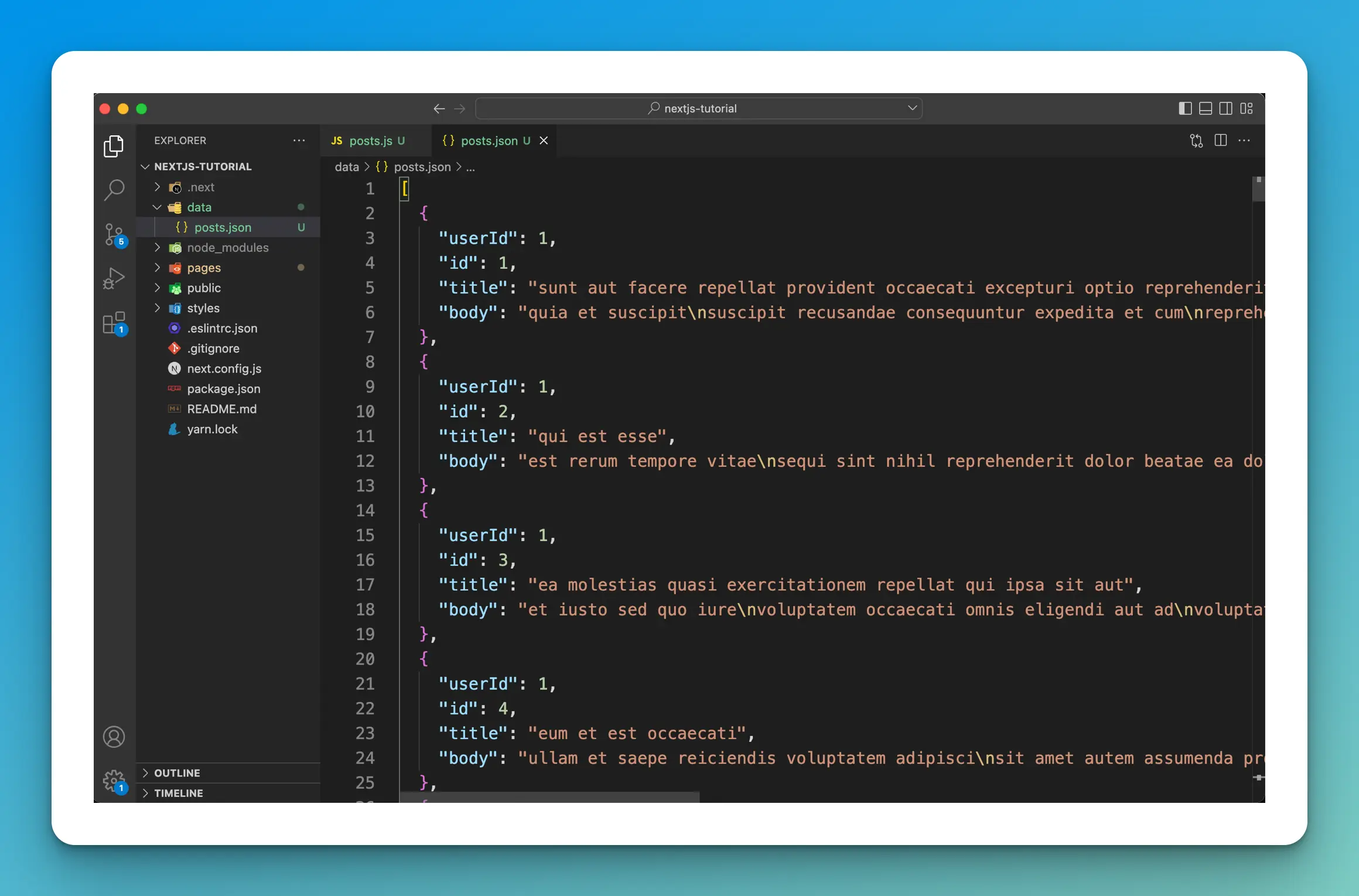Open editor More Actions ellipsis
Screen dimensions: 1359x896
coord(1244,141)
